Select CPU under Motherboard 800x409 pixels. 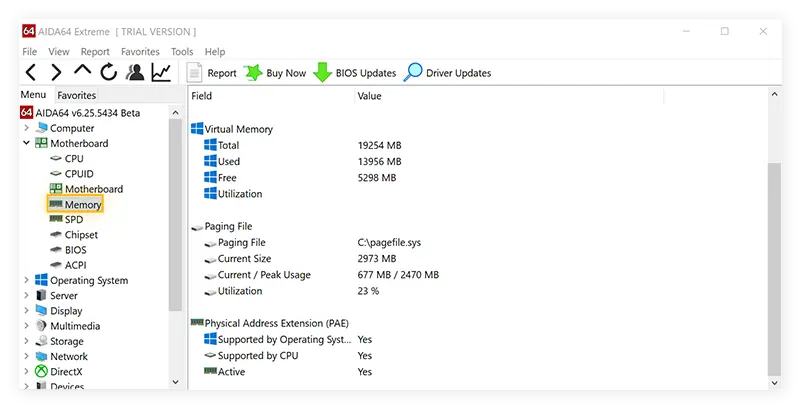coord(67,159)
